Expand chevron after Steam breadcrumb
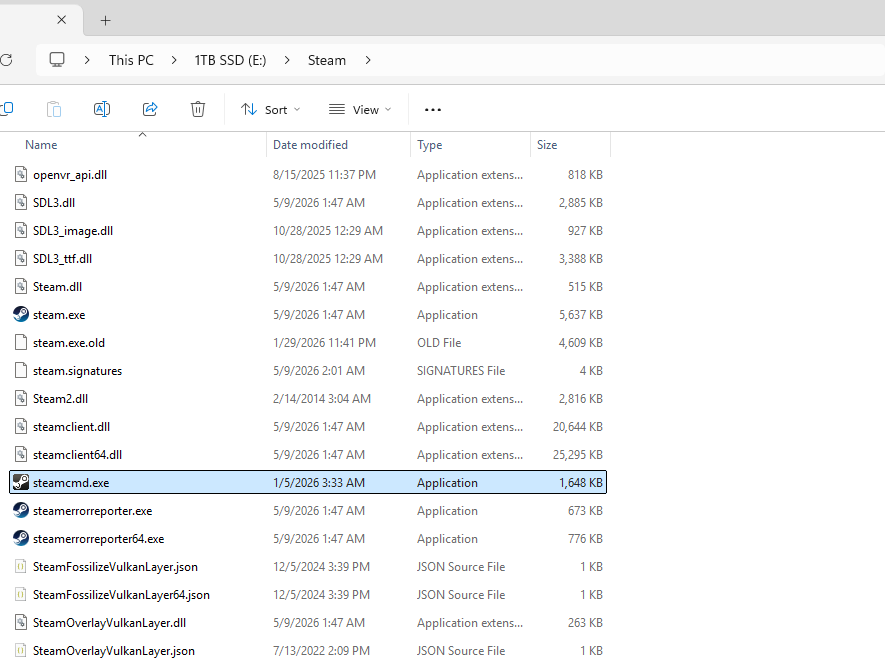Image resolution: width=885 pixels, height=668 pixels. click(x=368, y=60)
